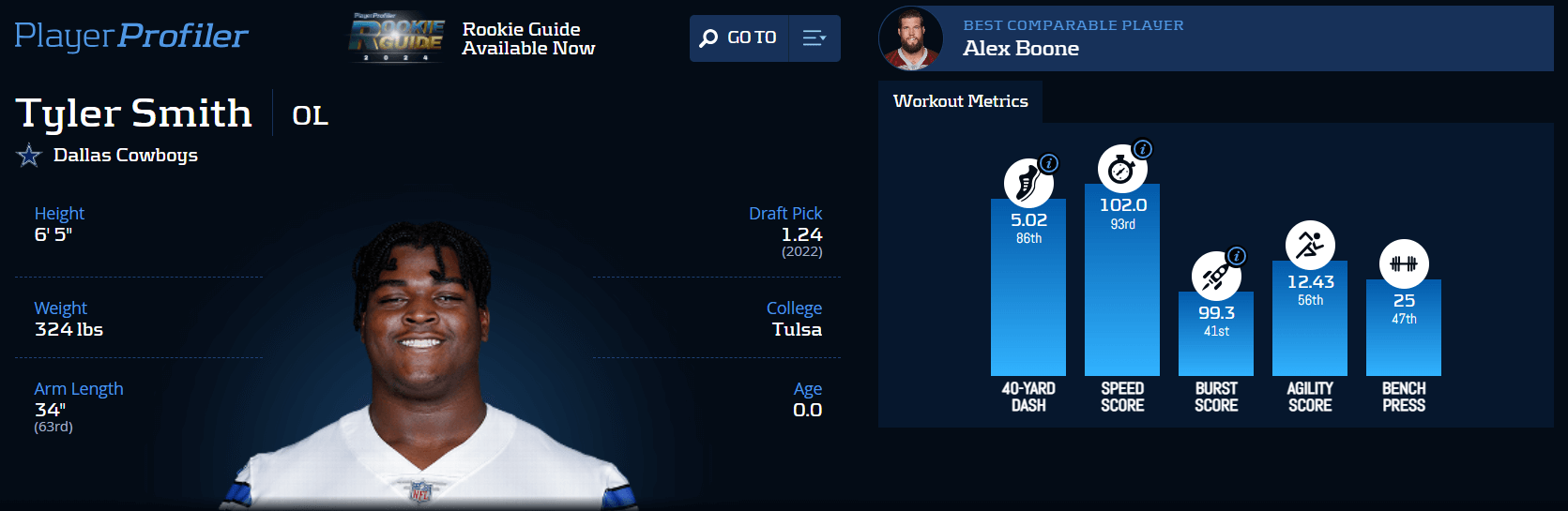Click the Burst Score rocket icon
Screen dimensions: 1568x511
coord(1216,277)
